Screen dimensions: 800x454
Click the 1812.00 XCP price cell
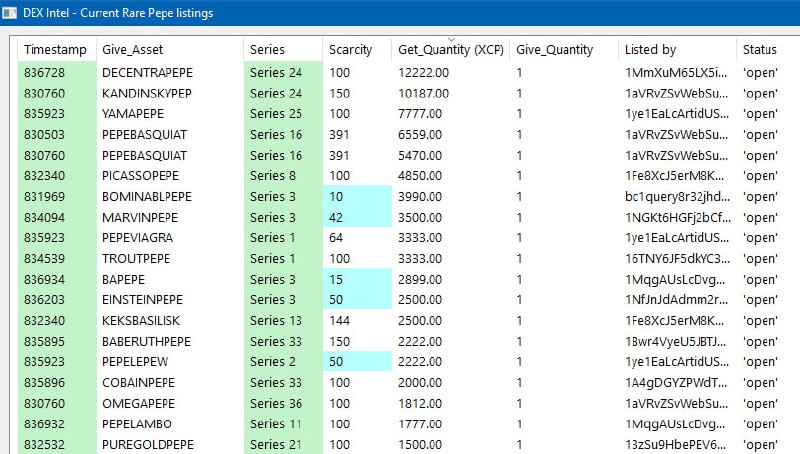tap(451, 403)
